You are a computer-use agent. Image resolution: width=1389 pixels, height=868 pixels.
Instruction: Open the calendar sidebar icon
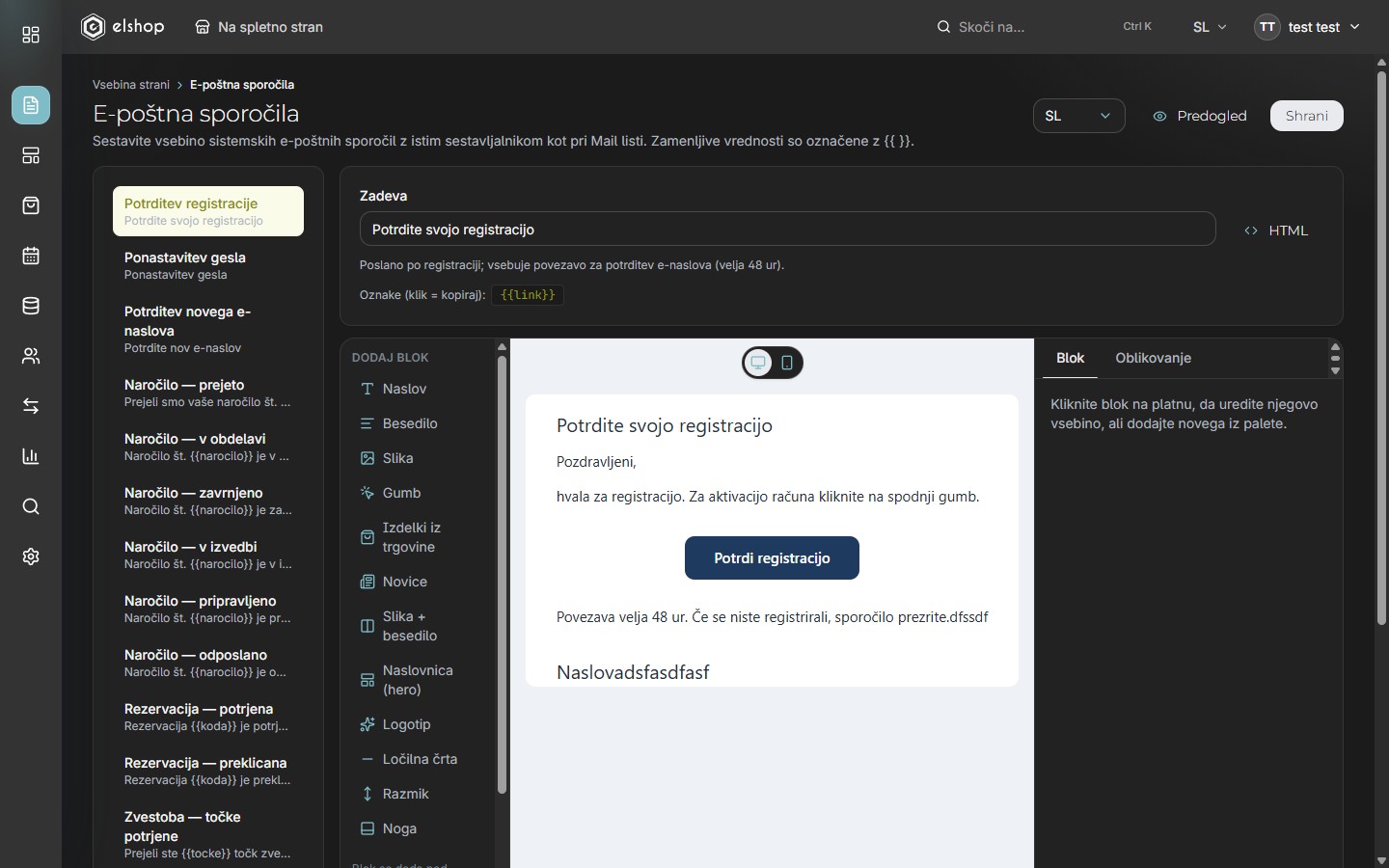31,256
